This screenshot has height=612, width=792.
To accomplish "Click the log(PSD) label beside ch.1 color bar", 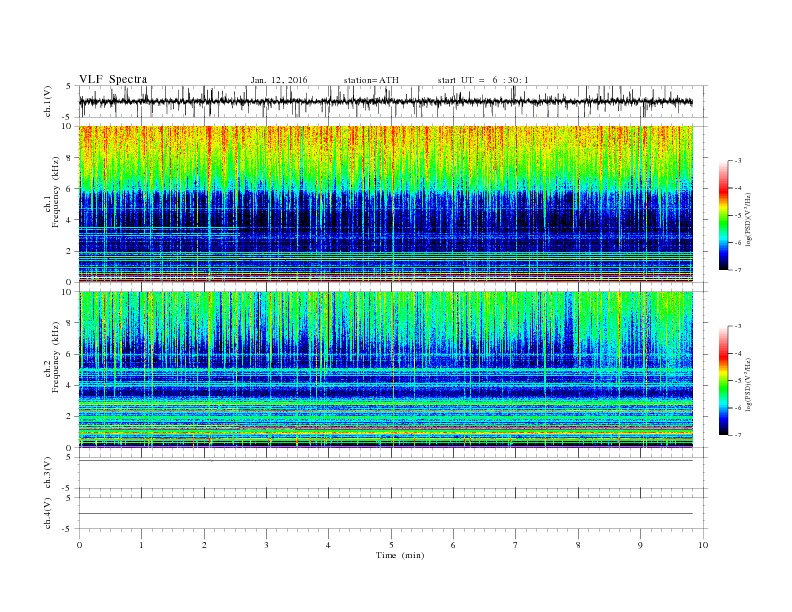I will [x=748, y=220].
